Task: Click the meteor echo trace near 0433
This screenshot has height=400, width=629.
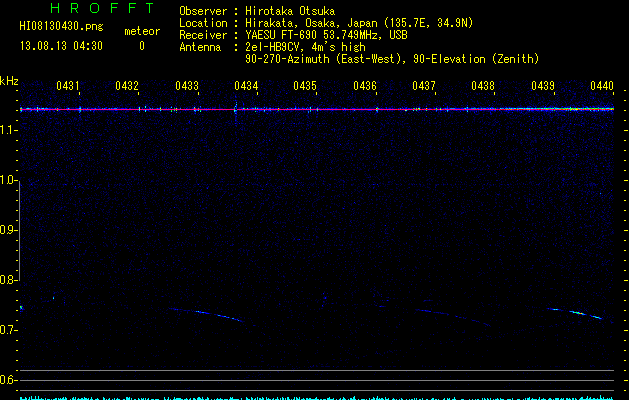Action: click(x=206, y=314)
